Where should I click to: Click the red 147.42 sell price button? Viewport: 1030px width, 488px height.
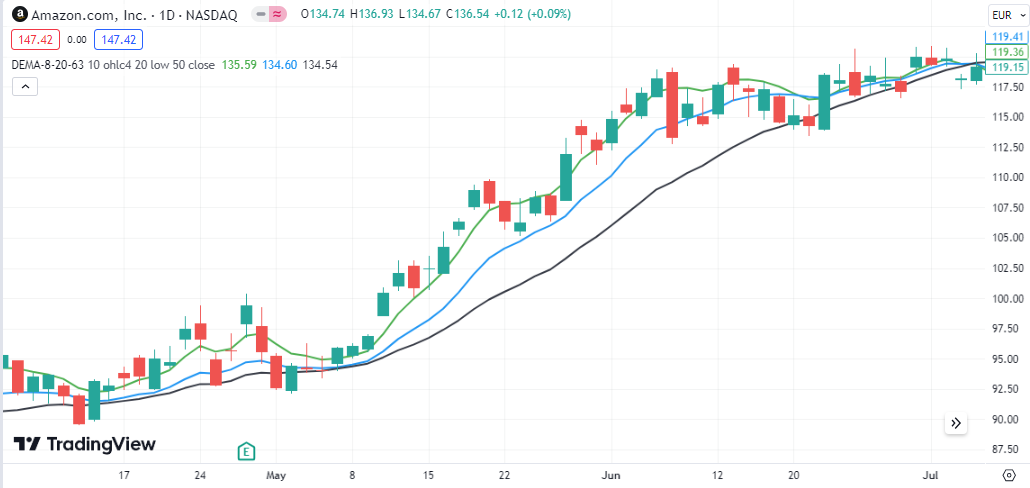click(35, 40)
